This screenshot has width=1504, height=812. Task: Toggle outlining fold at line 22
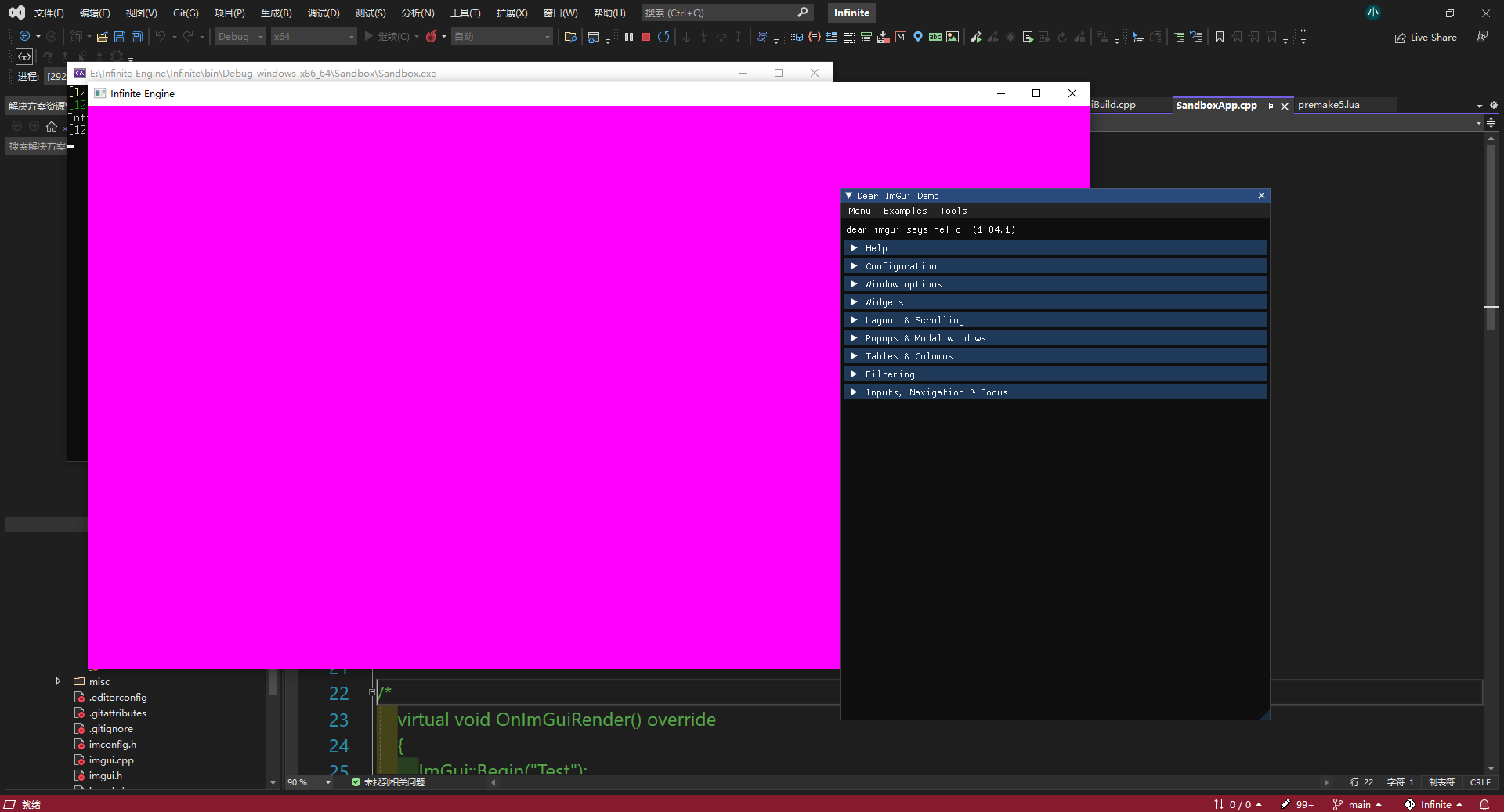point(372,692)
